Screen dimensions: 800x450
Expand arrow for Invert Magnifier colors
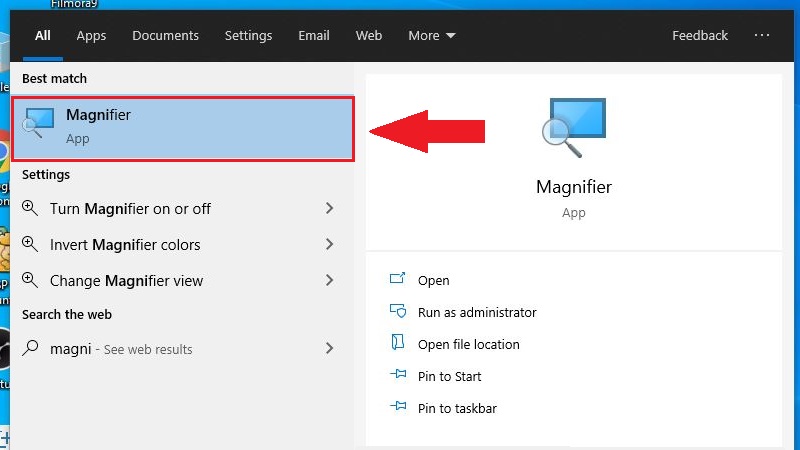[329, 245]
